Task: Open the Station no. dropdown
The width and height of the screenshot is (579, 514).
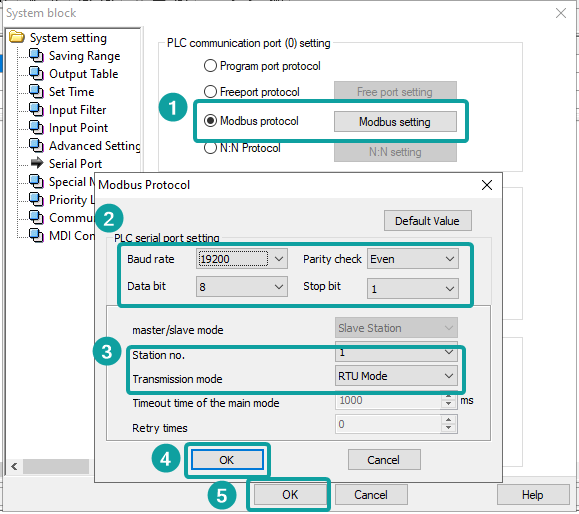Action: pyautogui.click(x=396, y=352)
